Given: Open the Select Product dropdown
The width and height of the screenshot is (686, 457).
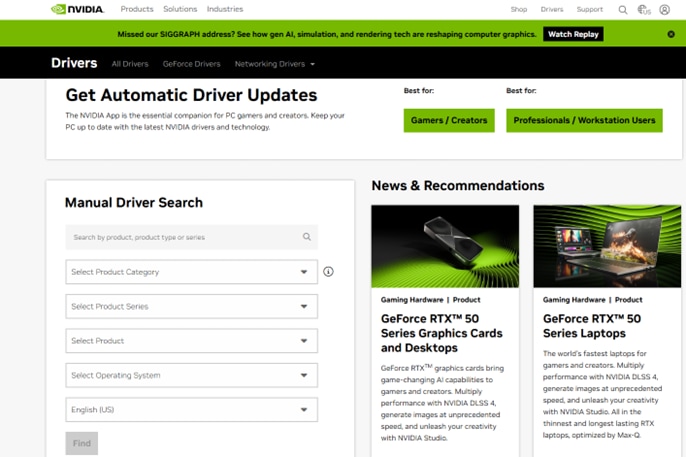Looking at the screenshot, I should coord(192,341).
